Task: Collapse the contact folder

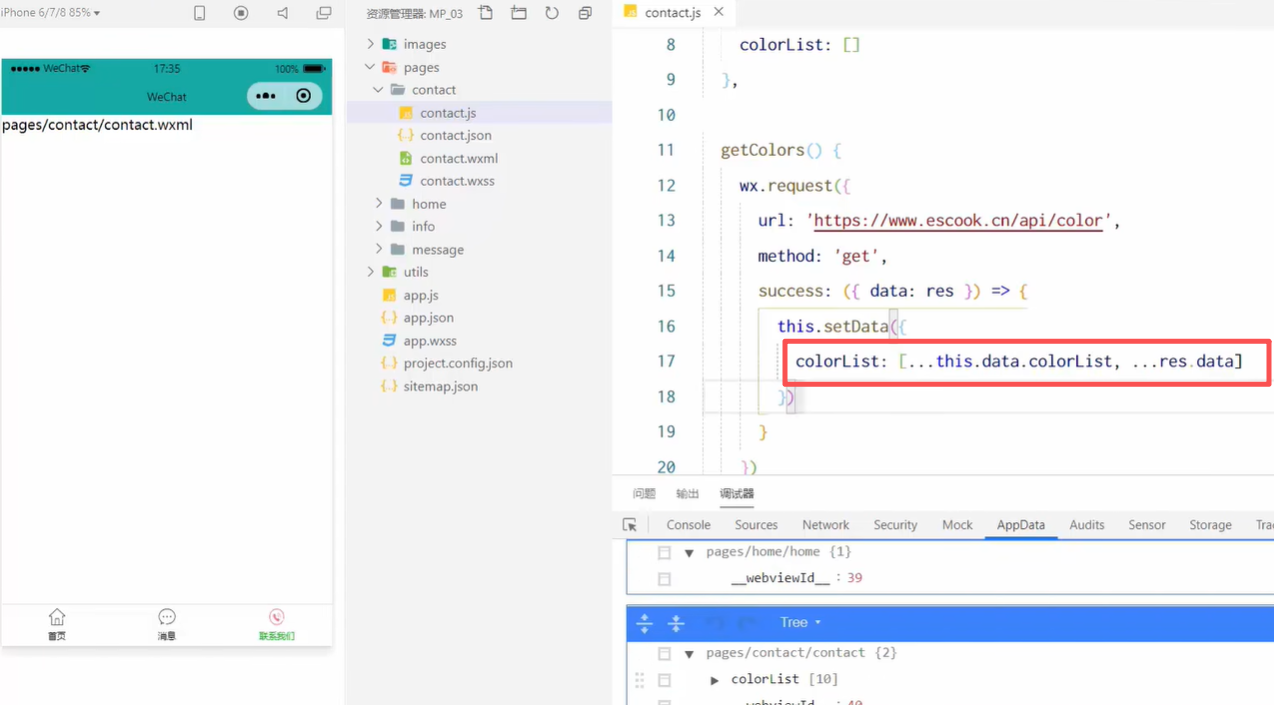Action: coord(379,90)
